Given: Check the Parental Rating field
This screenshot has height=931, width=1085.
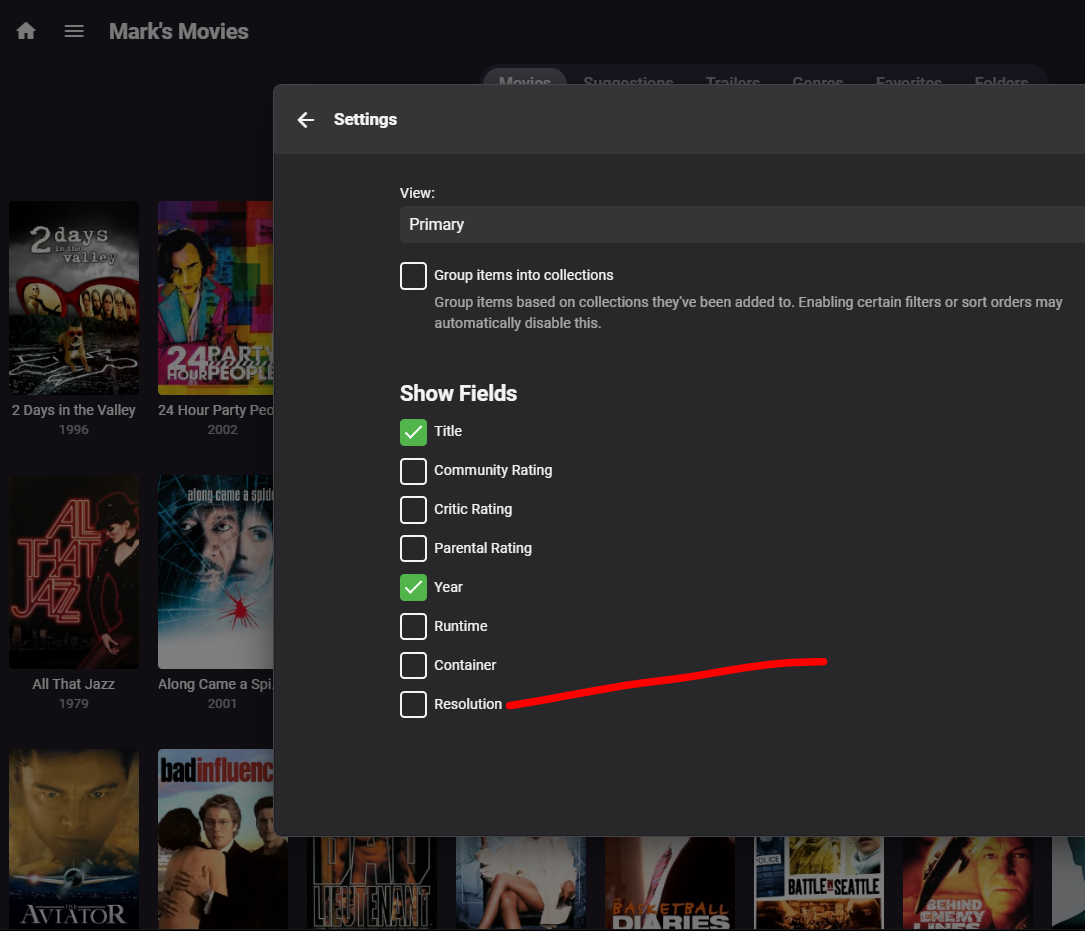Looking at the screenshot, I should (413, 549).
